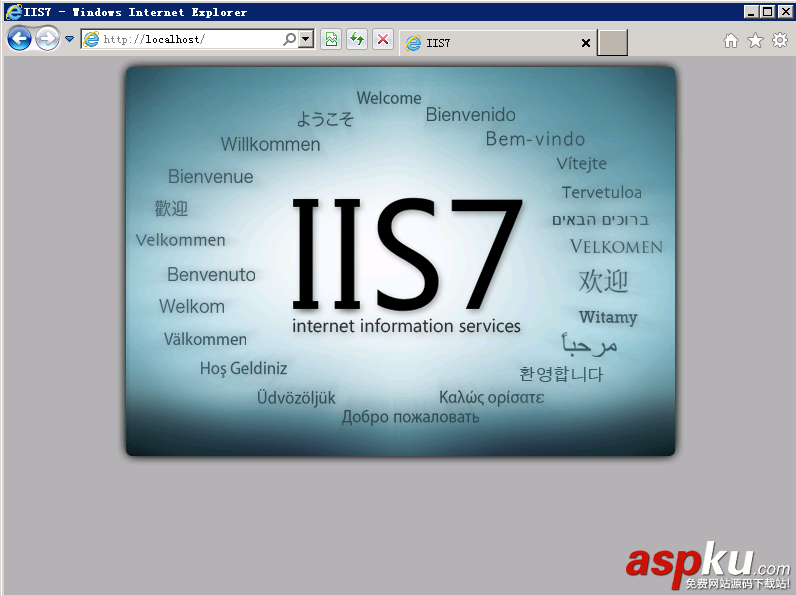Click the 'Welkom' text
This screenshot has height=596, width=796.
[192, 307]
